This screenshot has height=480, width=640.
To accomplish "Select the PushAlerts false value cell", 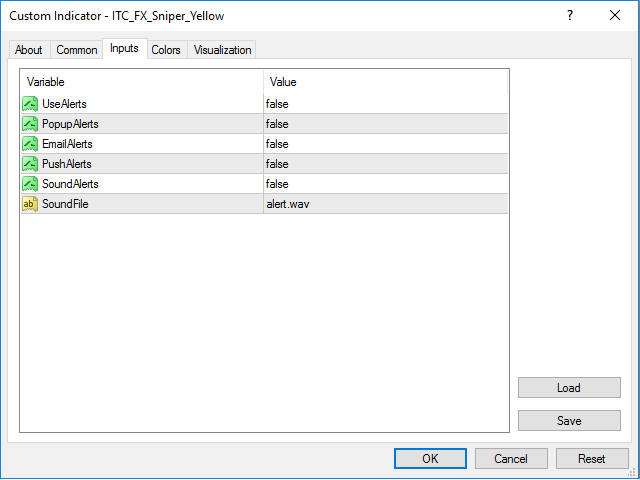I will (386, 164).
